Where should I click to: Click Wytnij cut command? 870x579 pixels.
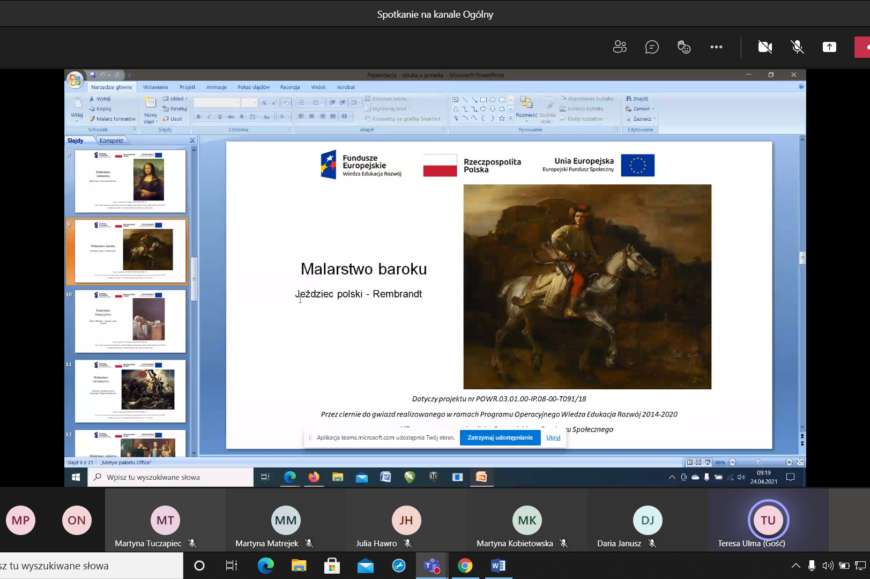[x=100, y=99]
